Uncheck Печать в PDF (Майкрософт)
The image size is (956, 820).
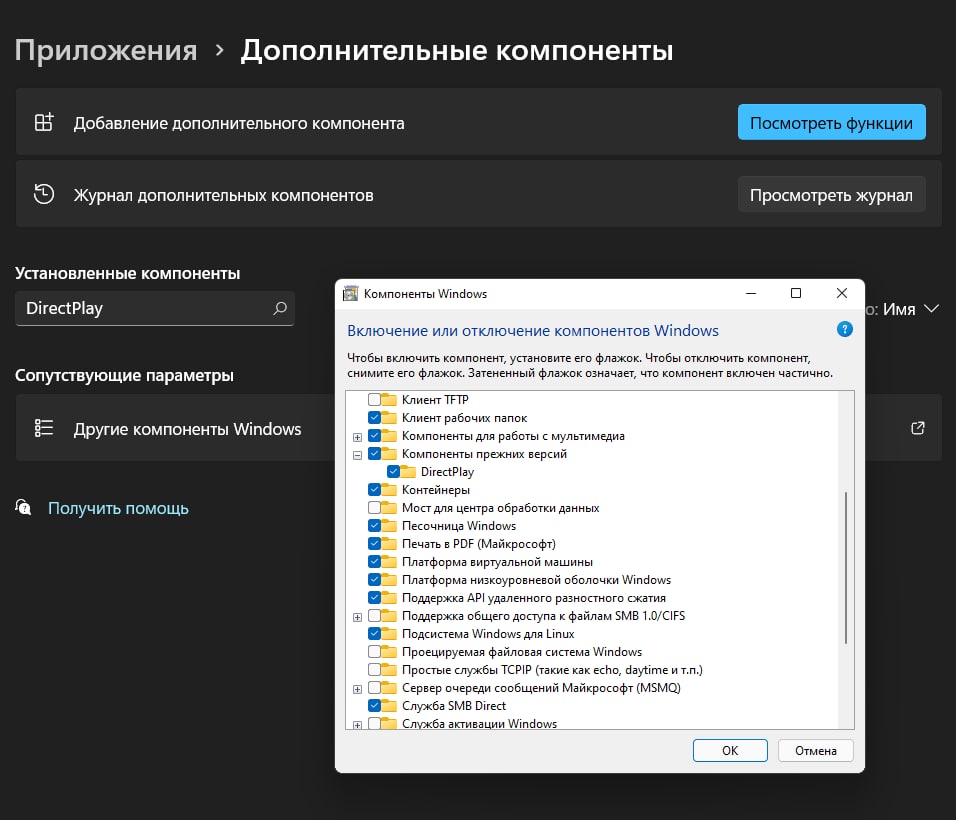[374, 544]
